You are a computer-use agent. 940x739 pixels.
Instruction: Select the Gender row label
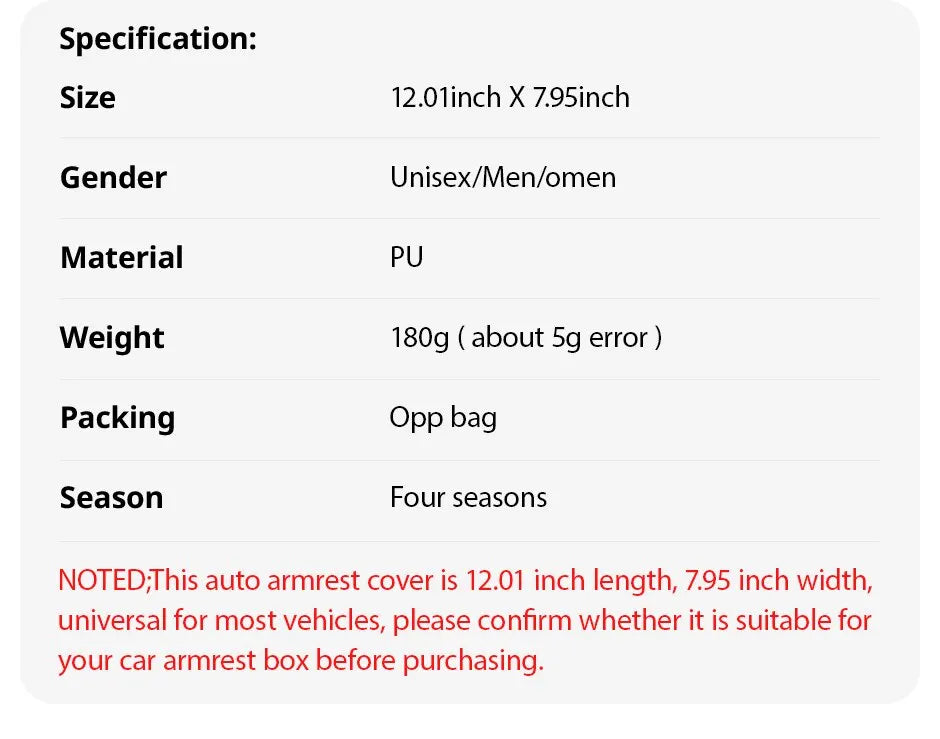[113, 178]
